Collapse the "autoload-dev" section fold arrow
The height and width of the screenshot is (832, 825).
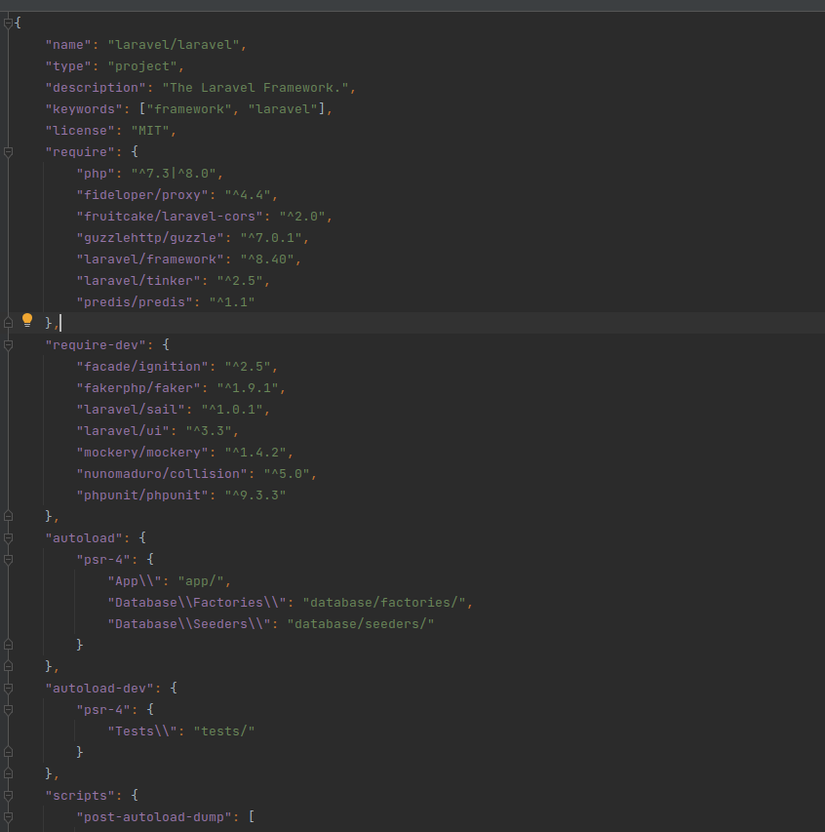(8, 687)
